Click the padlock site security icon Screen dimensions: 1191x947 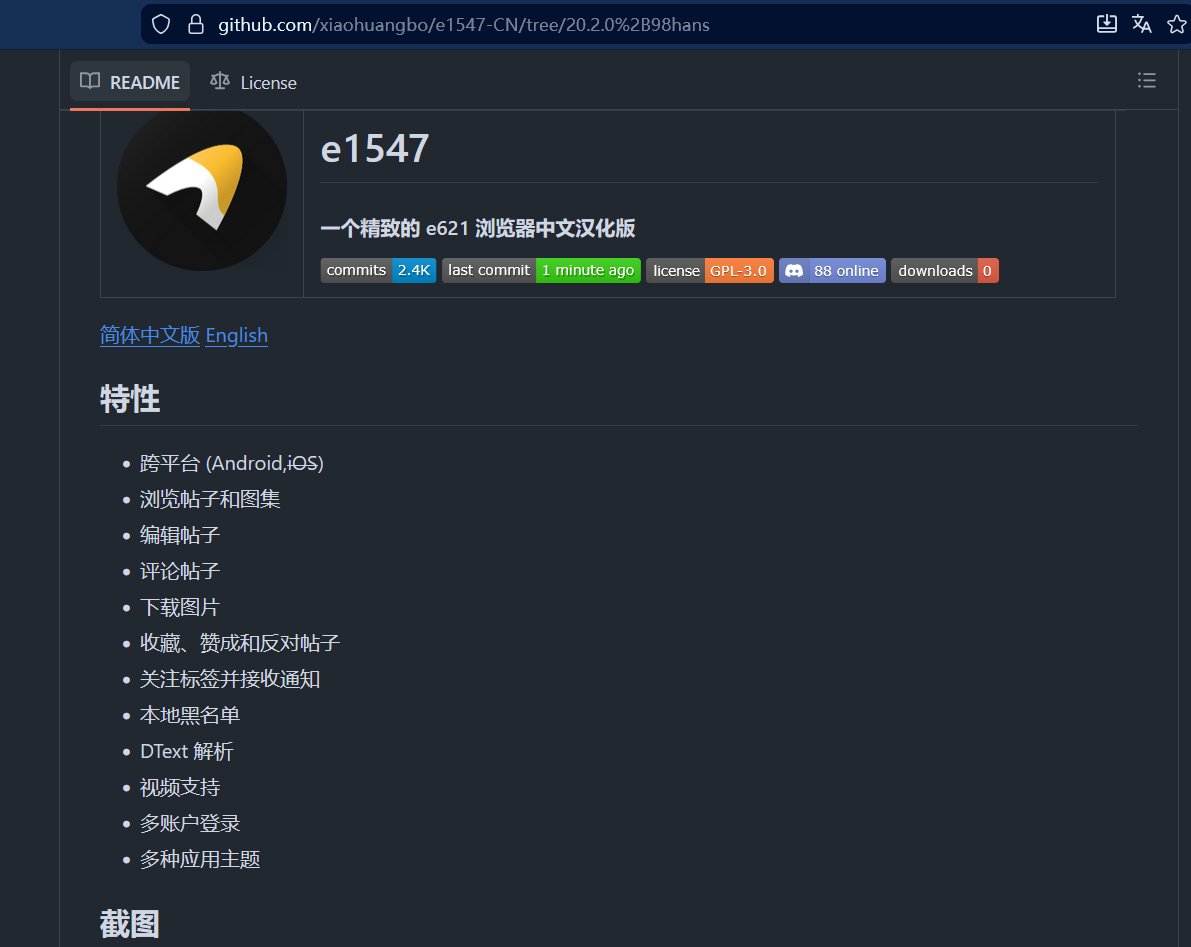196,24
